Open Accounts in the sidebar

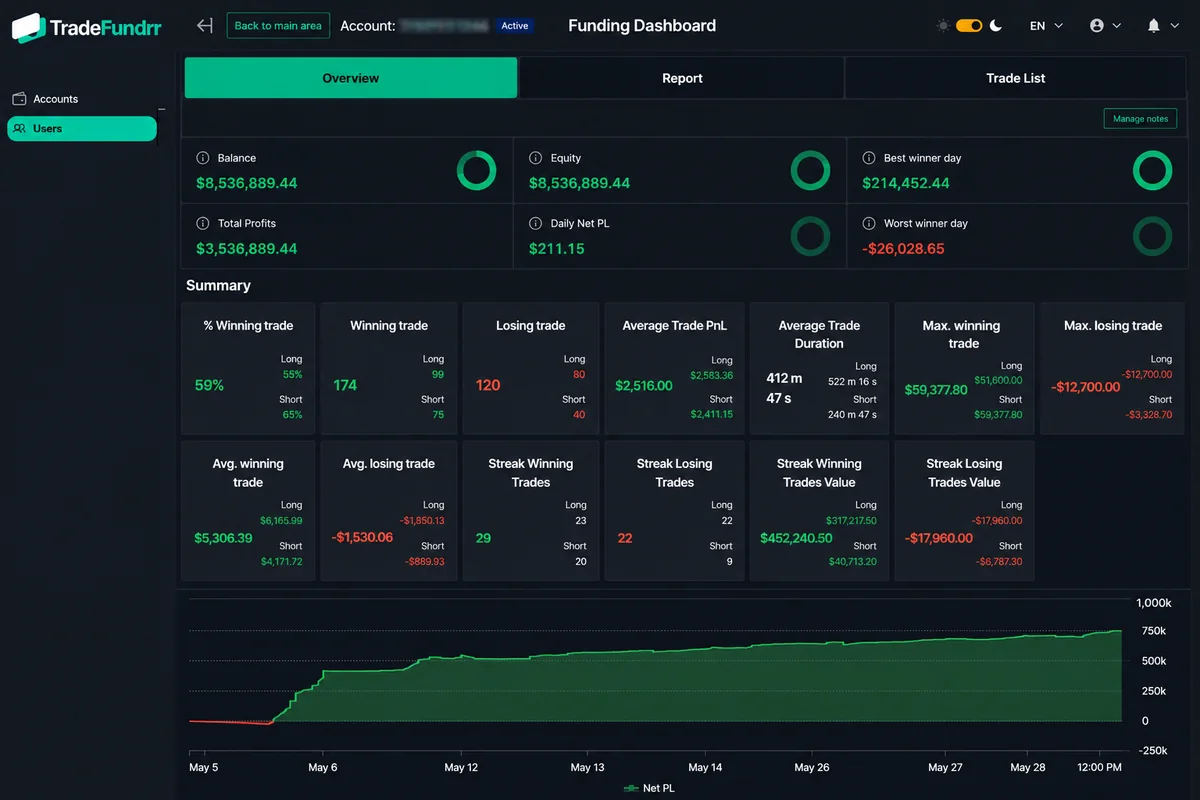coord(82,99)
